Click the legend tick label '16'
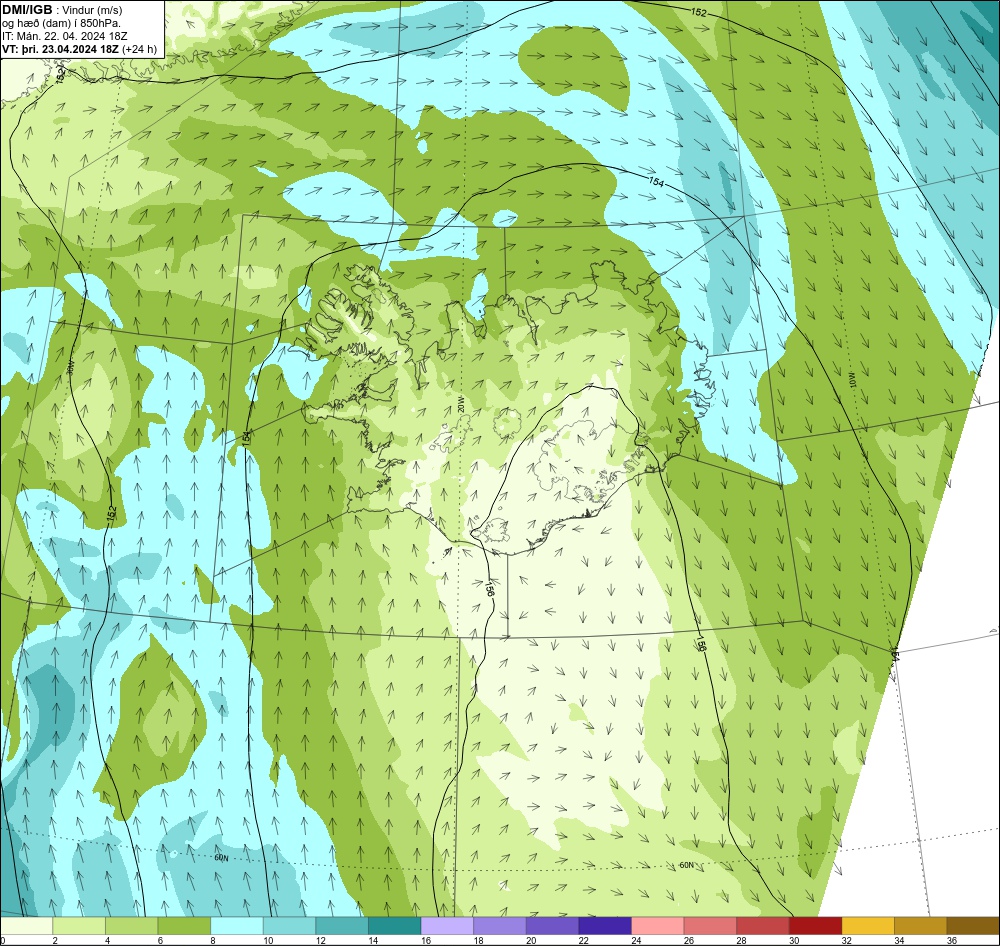 pos(425,940)
